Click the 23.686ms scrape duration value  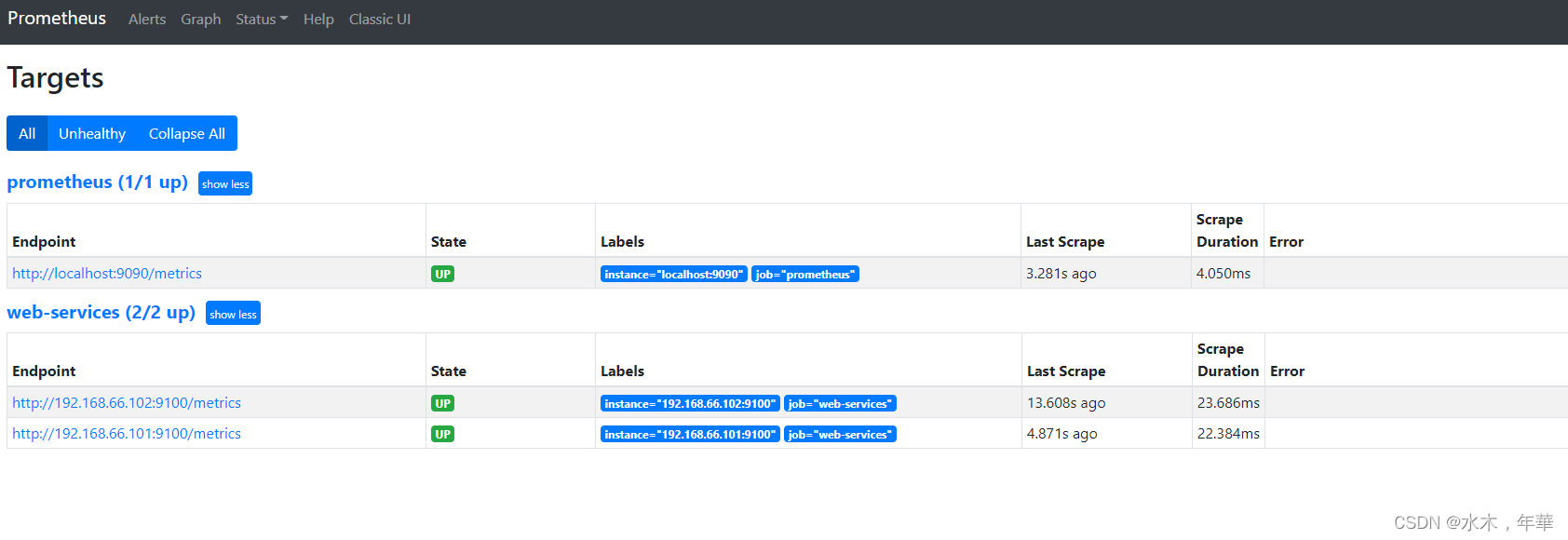pyautogui.click(x=1228, y=403)
